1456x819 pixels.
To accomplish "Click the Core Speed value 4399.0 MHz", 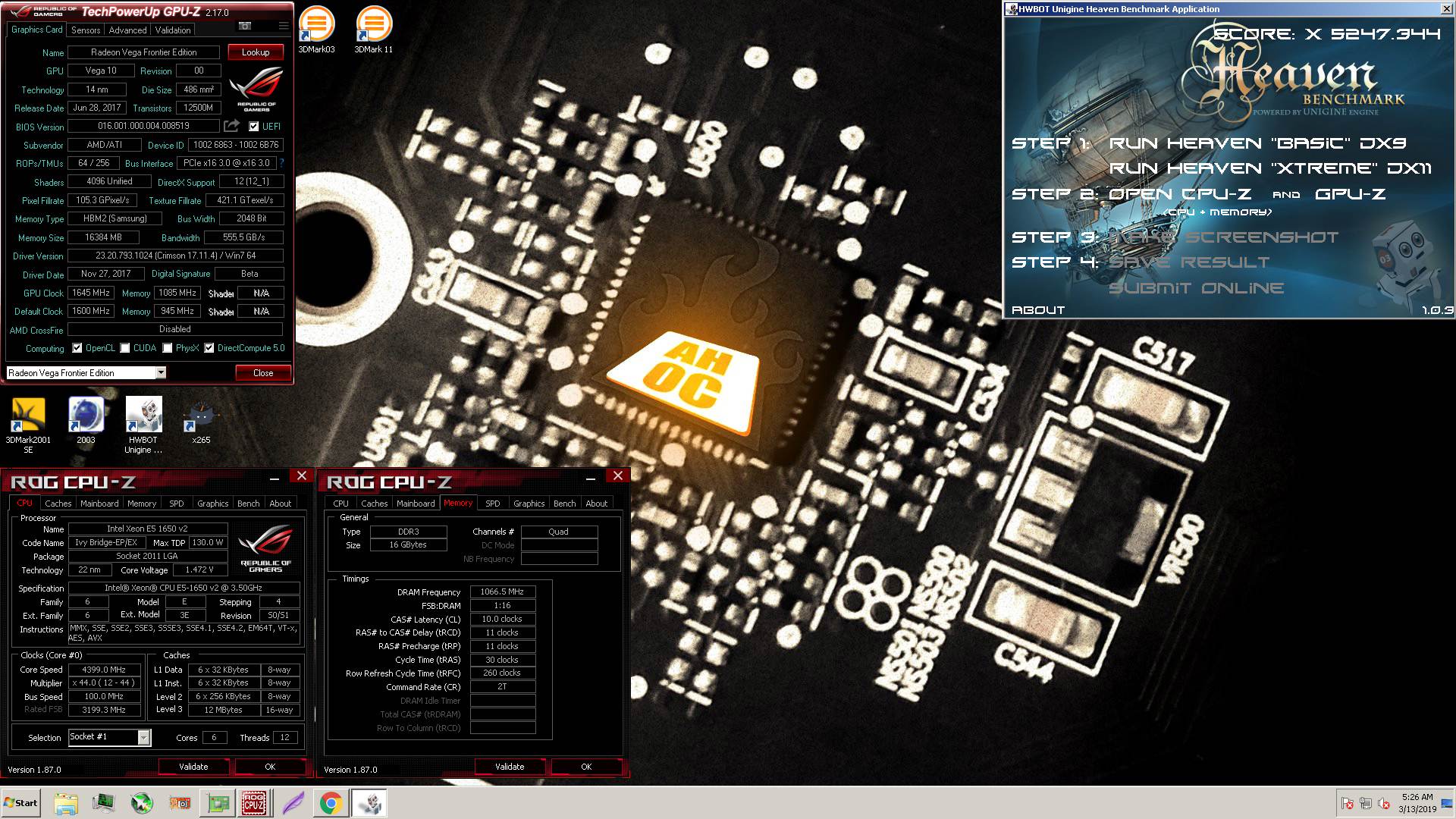I will point(105,670).
